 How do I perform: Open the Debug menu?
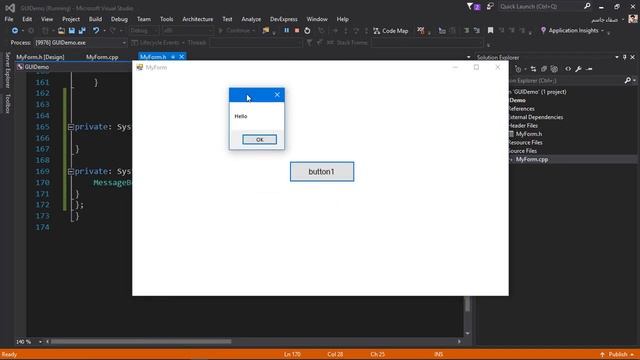point(119,19)
